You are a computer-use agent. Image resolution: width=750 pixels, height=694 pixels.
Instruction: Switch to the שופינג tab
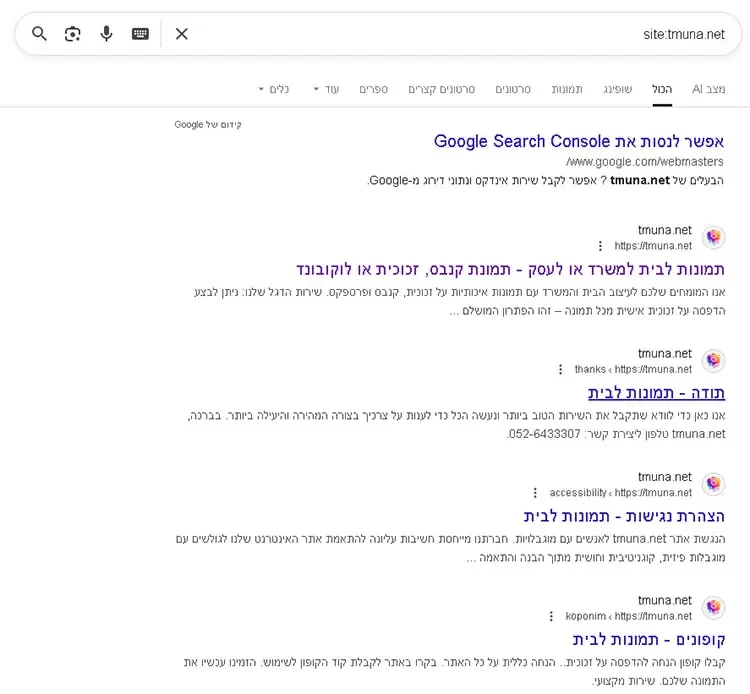(618, 89)
